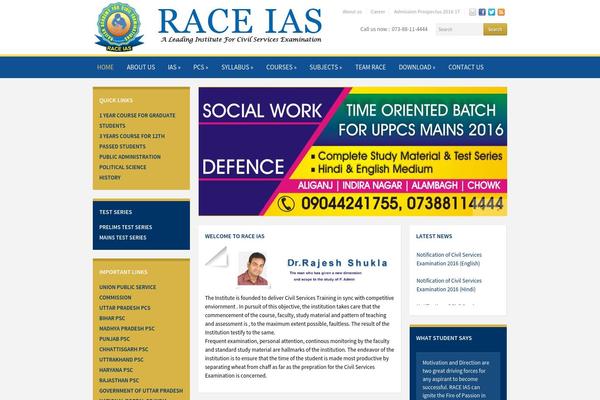The width and height of the screenshot is (600, 400).
Task: Expand the DOWNLOAD menu dropdown
Action: (x=417, y=67)
